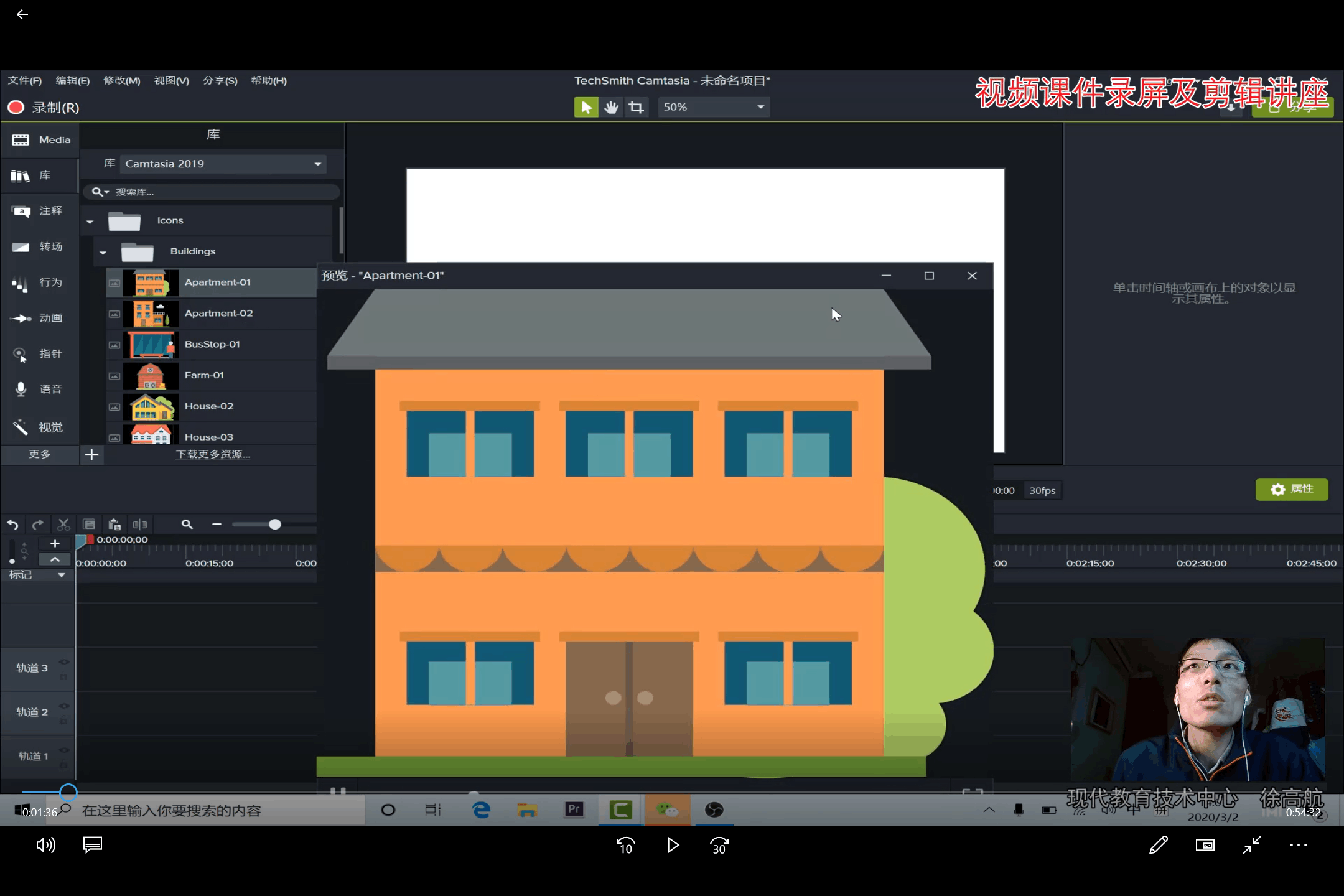This screenshot has height=896, width=1344.
Task: Collapse the Icons folder
Action: point(90,222)
